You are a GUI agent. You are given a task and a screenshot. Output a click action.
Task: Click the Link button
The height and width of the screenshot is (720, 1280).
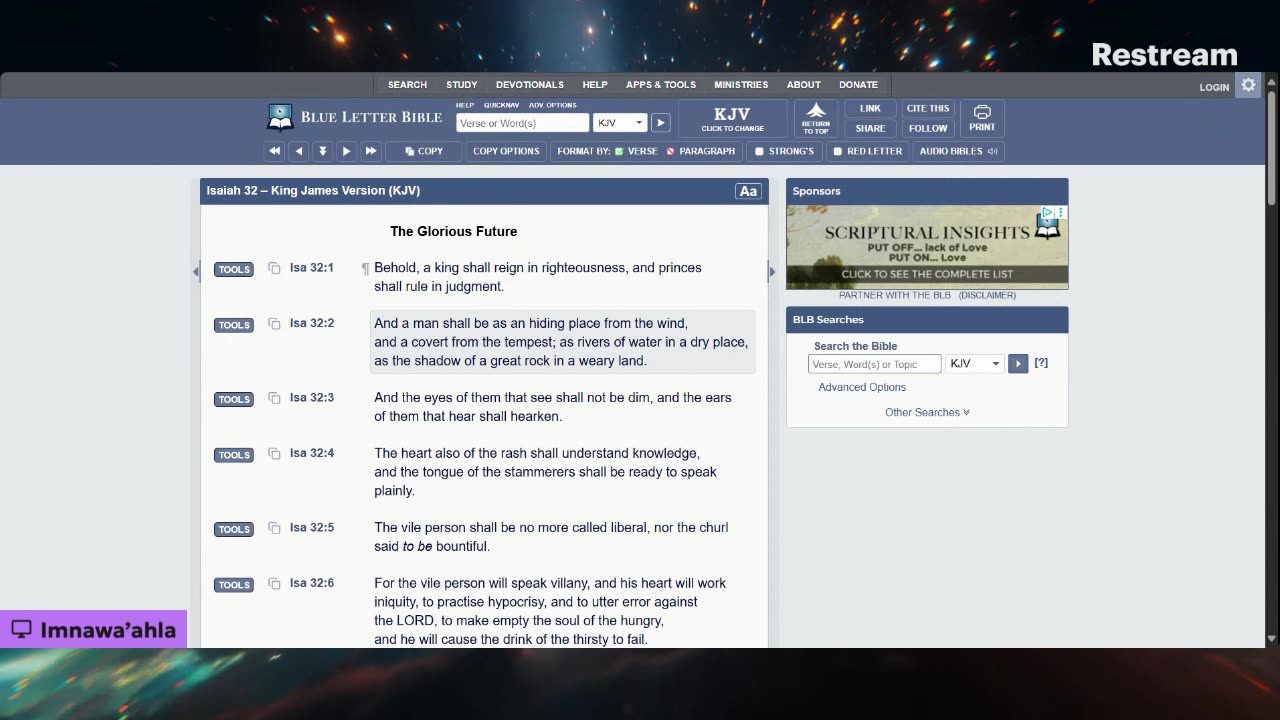pos(870,108)
